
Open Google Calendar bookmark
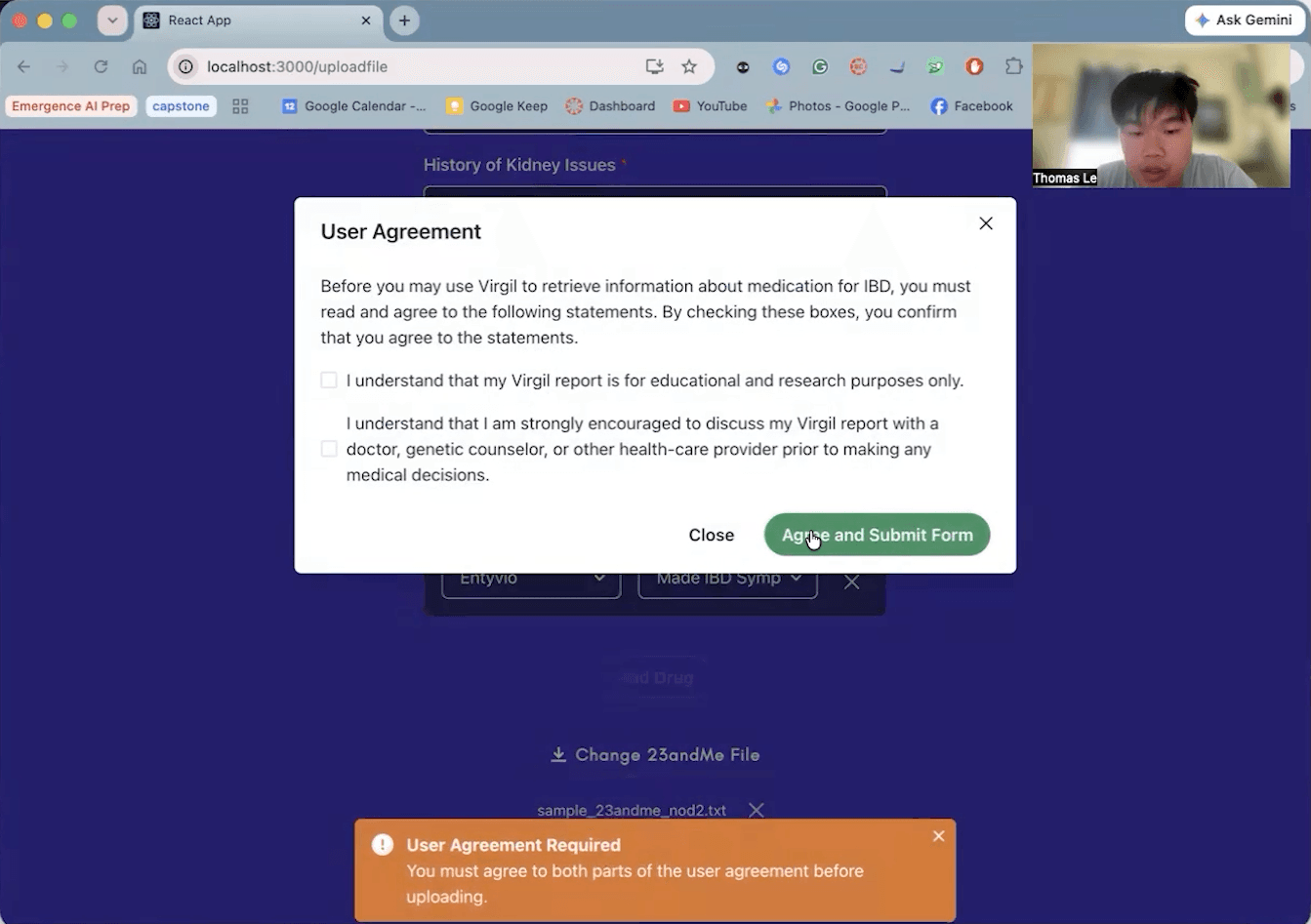click(353, 106)
